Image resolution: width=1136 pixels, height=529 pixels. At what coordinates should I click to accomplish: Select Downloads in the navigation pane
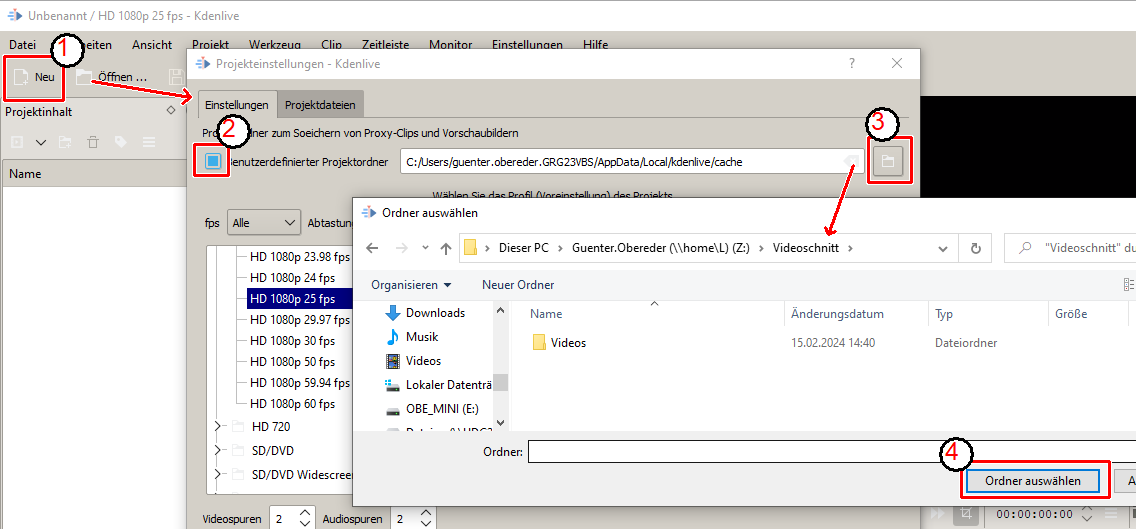[434, 313]
